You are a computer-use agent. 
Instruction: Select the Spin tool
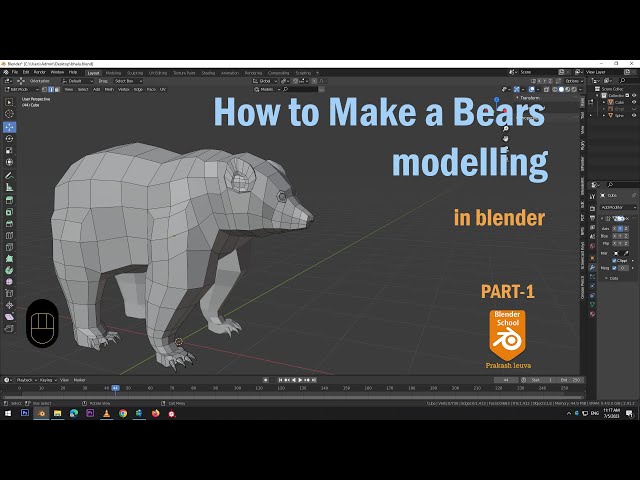point(9,270)
